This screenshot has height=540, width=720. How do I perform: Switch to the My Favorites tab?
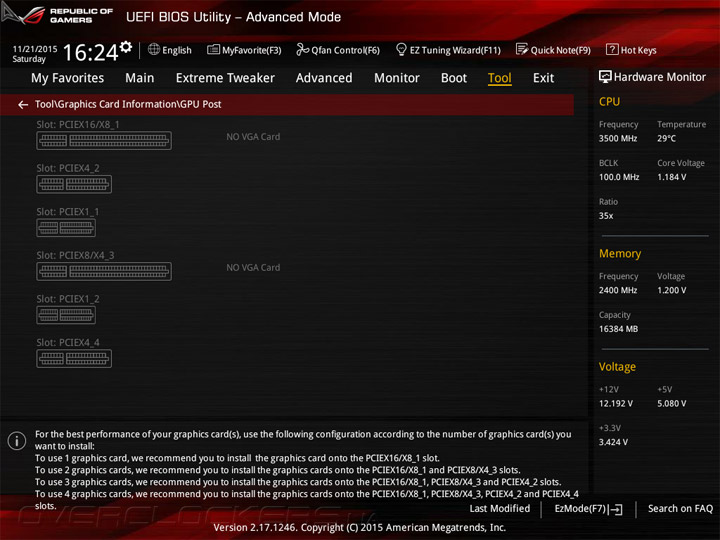pyautogui.click(x=68, y=78)
